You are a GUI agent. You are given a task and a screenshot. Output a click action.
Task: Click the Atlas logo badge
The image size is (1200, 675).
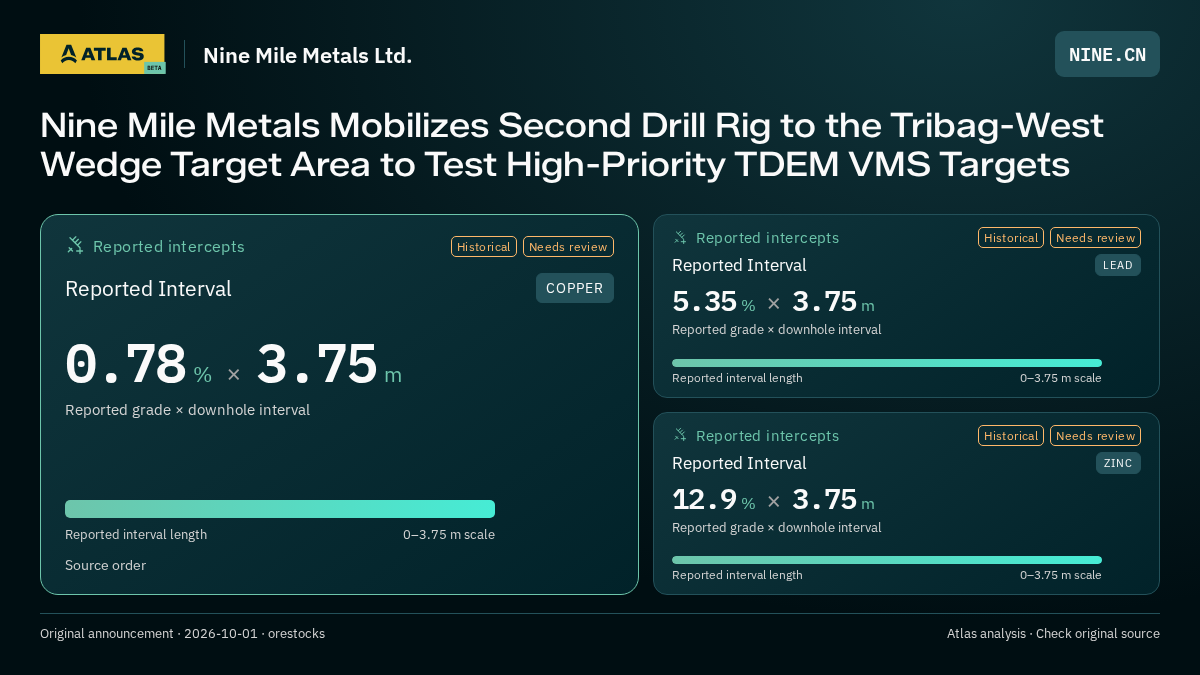point(102,54)
